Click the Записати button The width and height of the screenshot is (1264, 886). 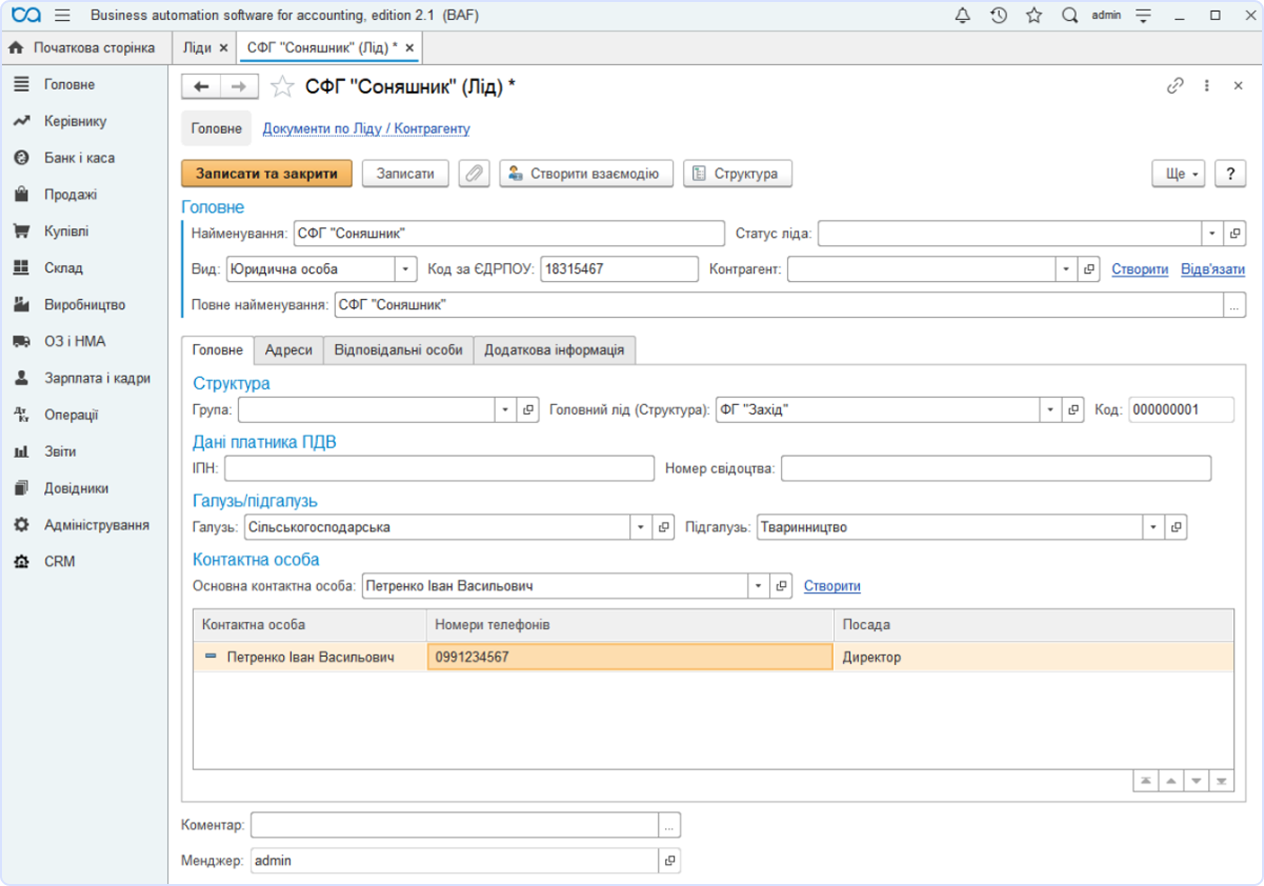(x=405, y=173)
